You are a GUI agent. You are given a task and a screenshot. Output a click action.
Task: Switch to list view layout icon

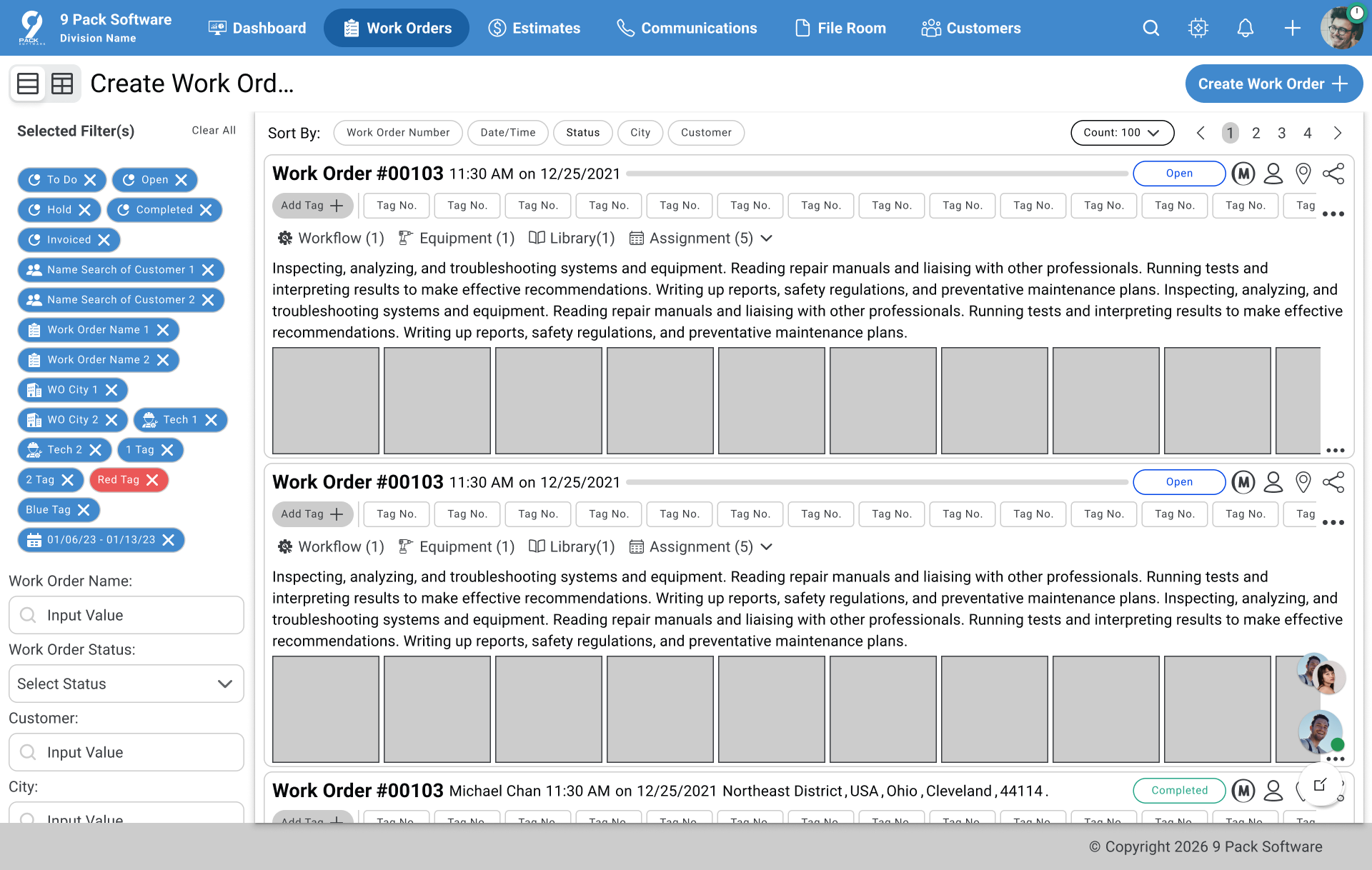coord(28,84)
